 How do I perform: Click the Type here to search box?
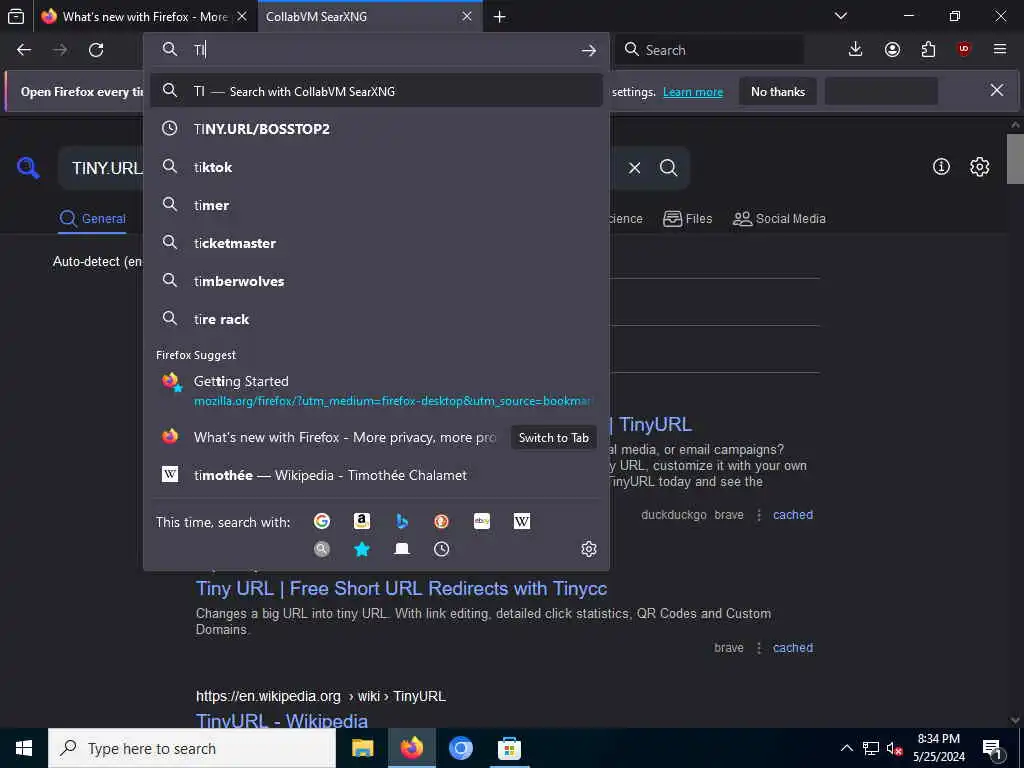[192, 748]
